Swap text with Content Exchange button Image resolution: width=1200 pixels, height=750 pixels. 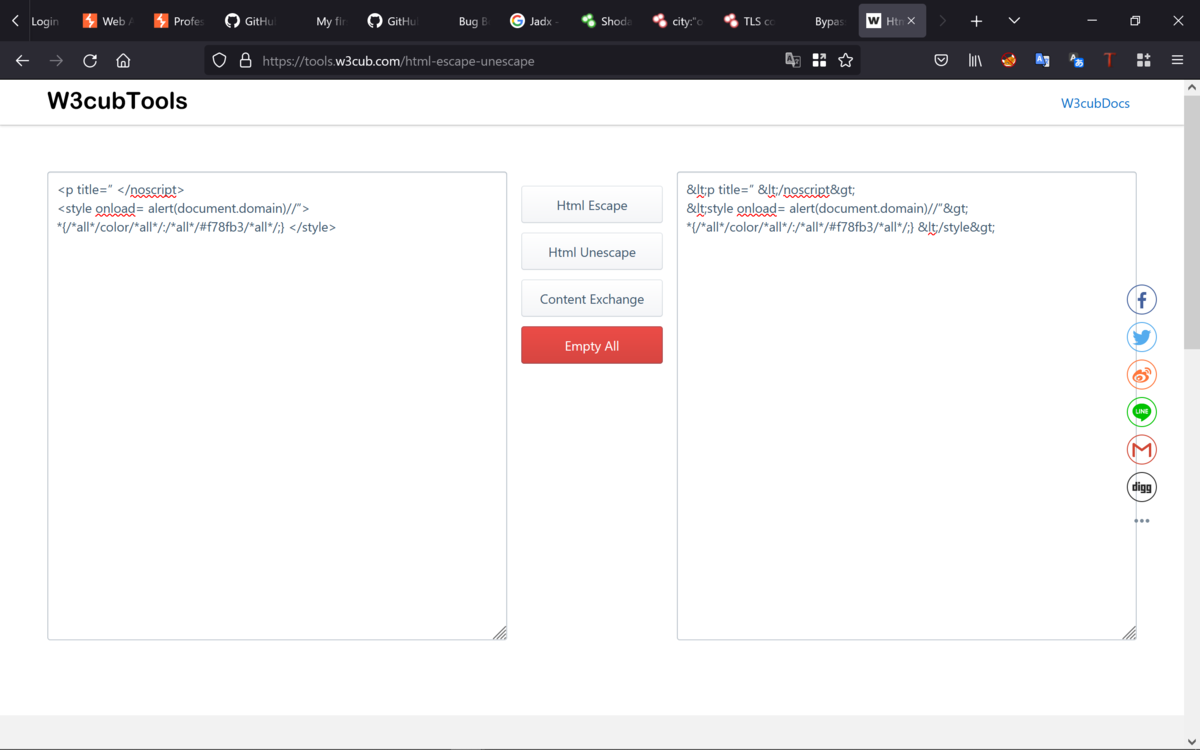click(592, 299)
